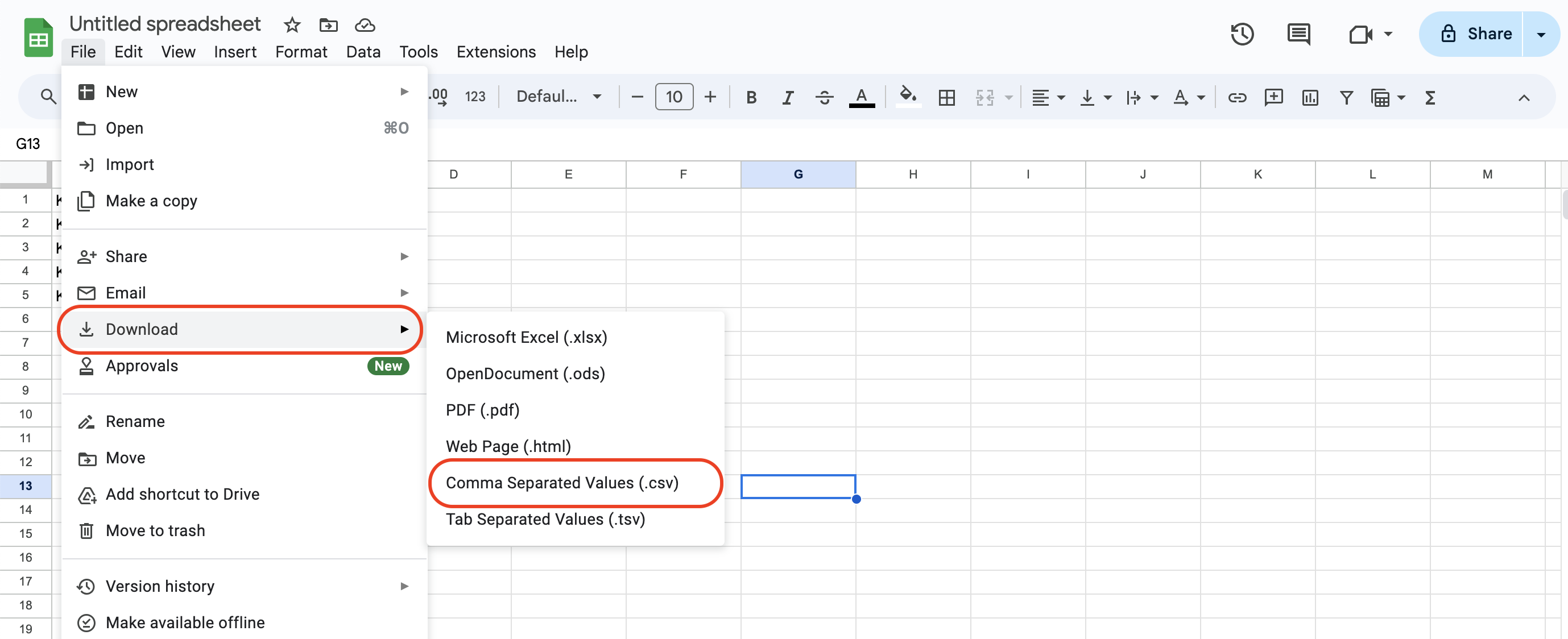The height and width of the screenshot is (639, 1568).
Task: Toggle the toolbar visibility with the collapse chevron
Action: point(1524,98)
